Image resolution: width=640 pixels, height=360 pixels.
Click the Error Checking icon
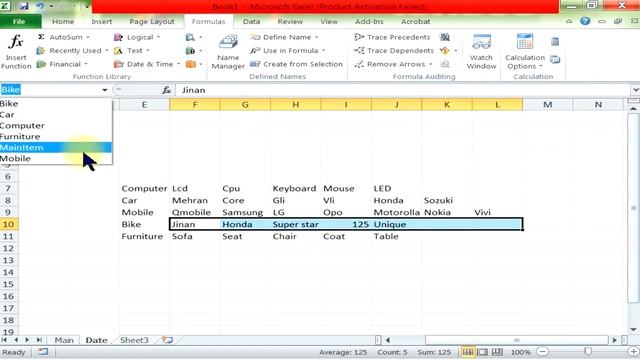tap(444, 51)
